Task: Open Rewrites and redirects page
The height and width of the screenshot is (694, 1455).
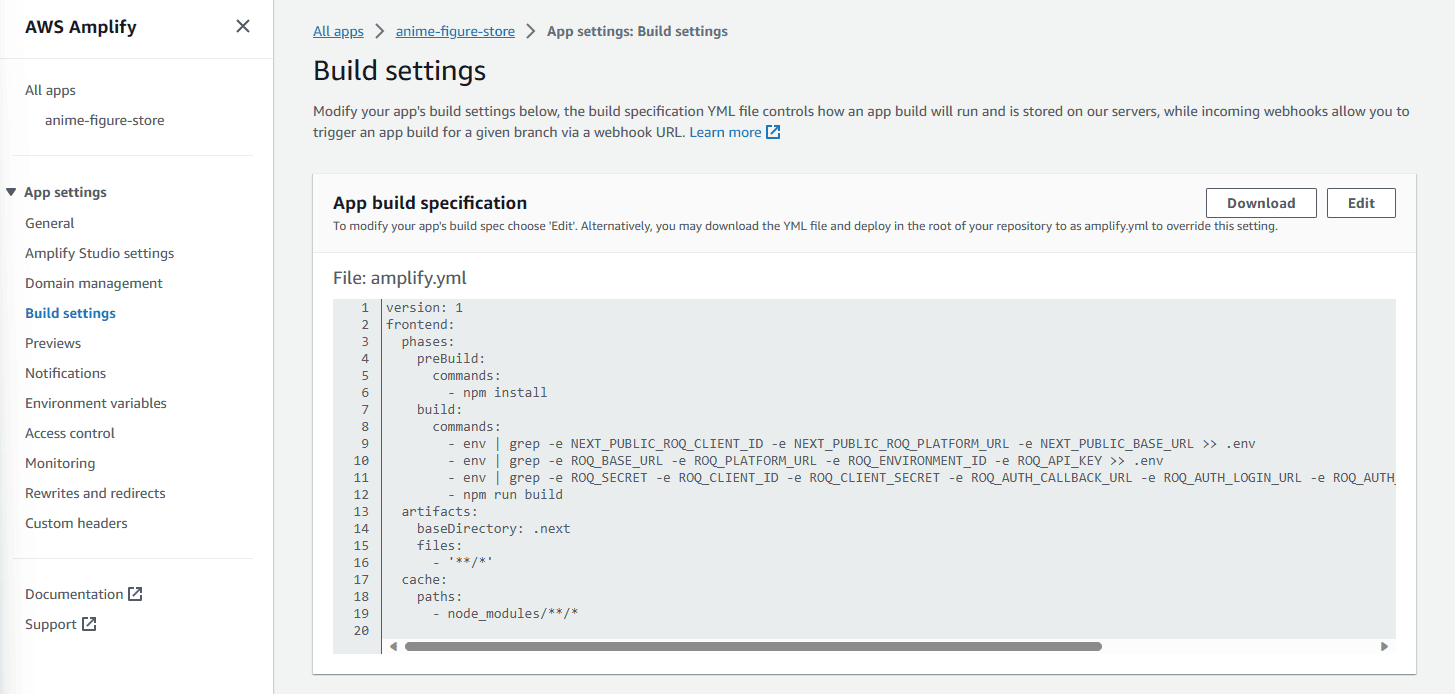Action: (x=95, y=493)
